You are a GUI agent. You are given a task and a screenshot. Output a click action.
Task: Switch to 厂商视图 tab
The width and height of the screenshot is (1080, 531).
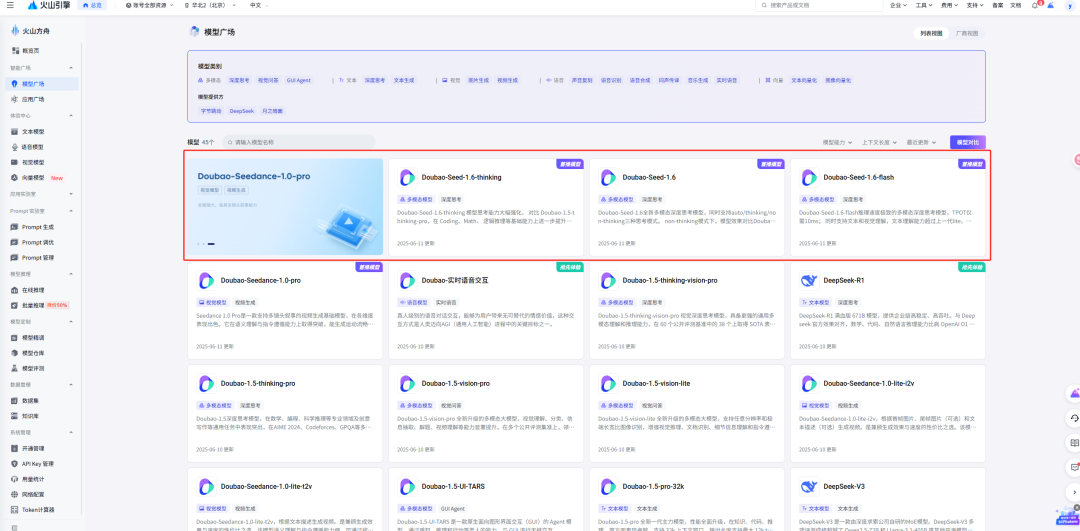[966, 33]
